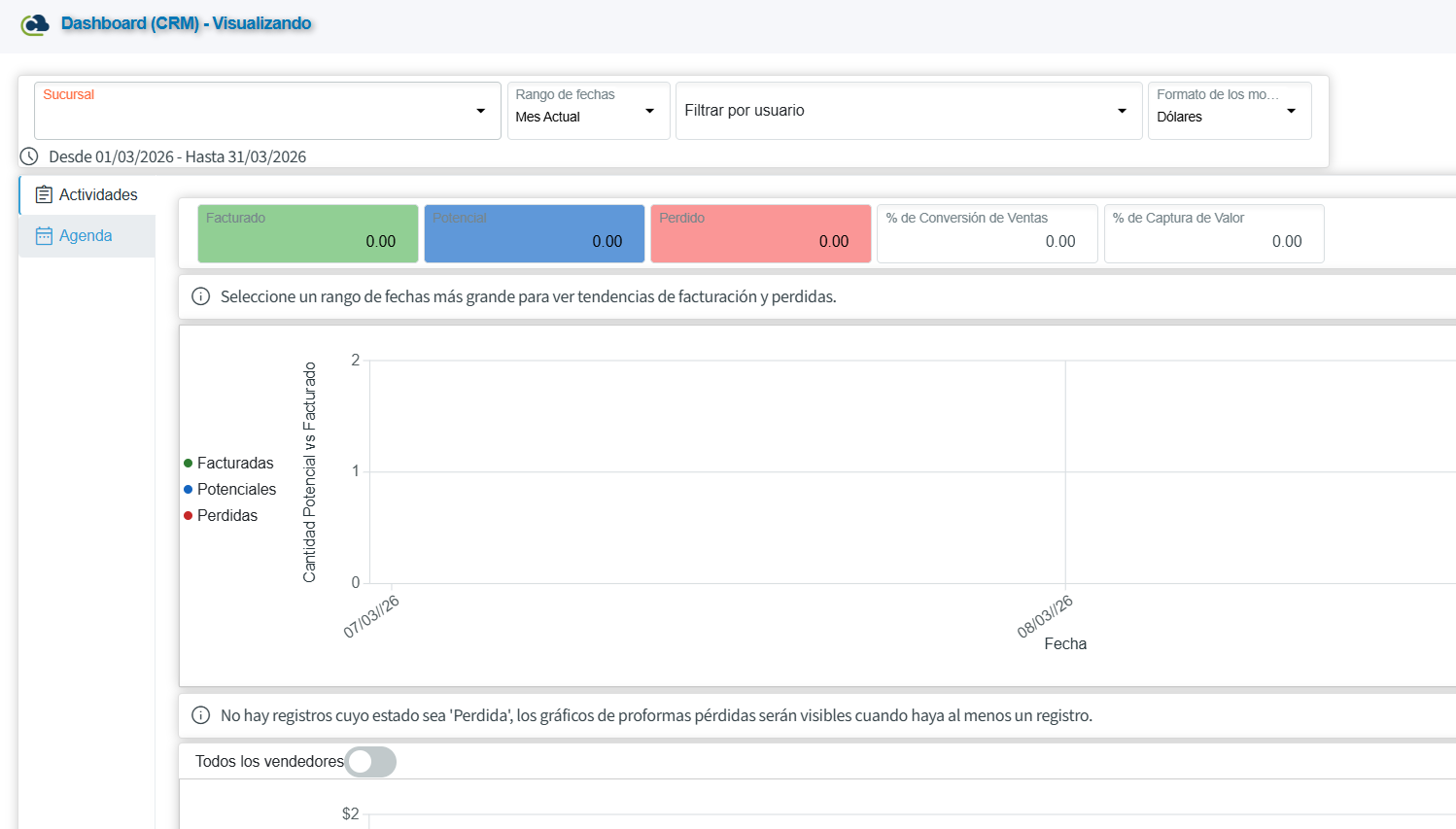Toggle the Perdidas red legend dot
The height and width of the screenshot is (829, 1456).
click(189, 516)
